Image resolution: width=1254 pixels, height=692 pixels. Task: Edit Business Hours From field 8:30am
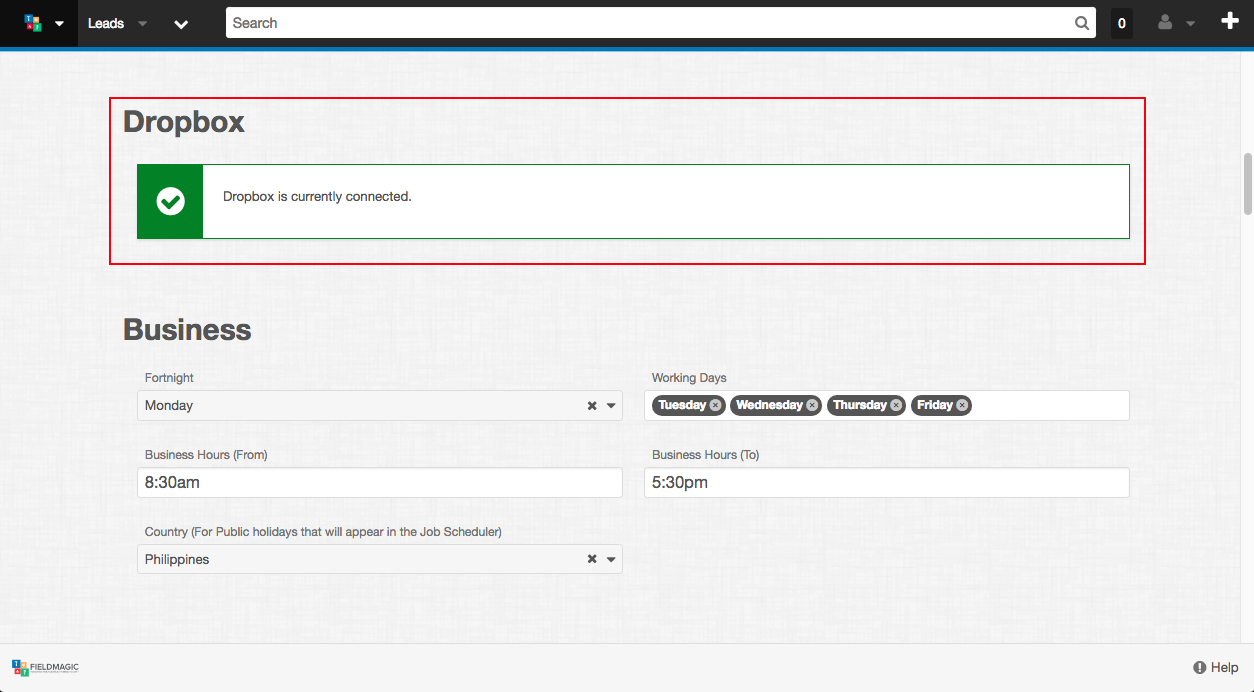pos(380,482)
